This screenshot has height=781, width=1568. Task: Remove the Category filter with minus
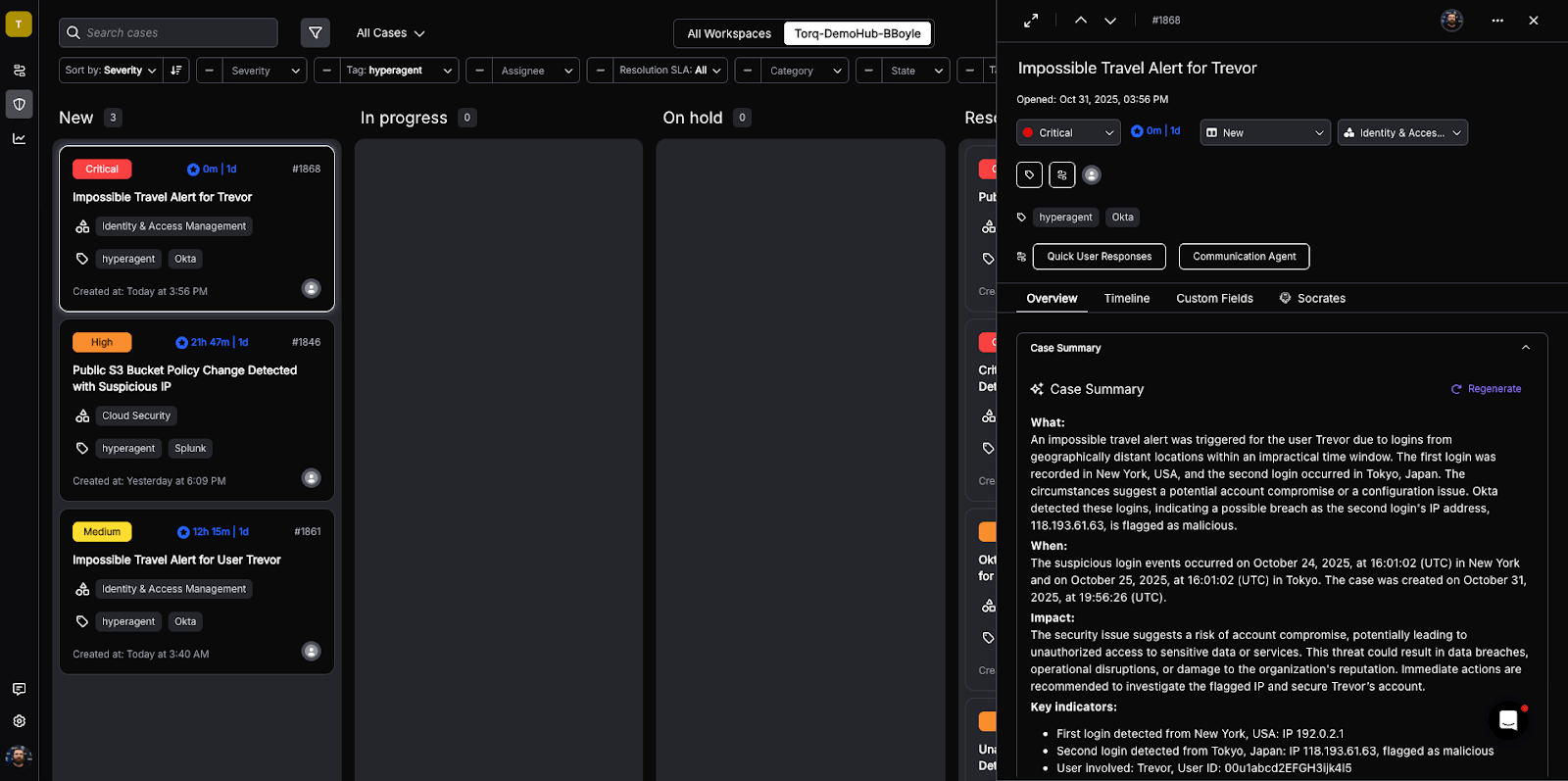(748, 71)
